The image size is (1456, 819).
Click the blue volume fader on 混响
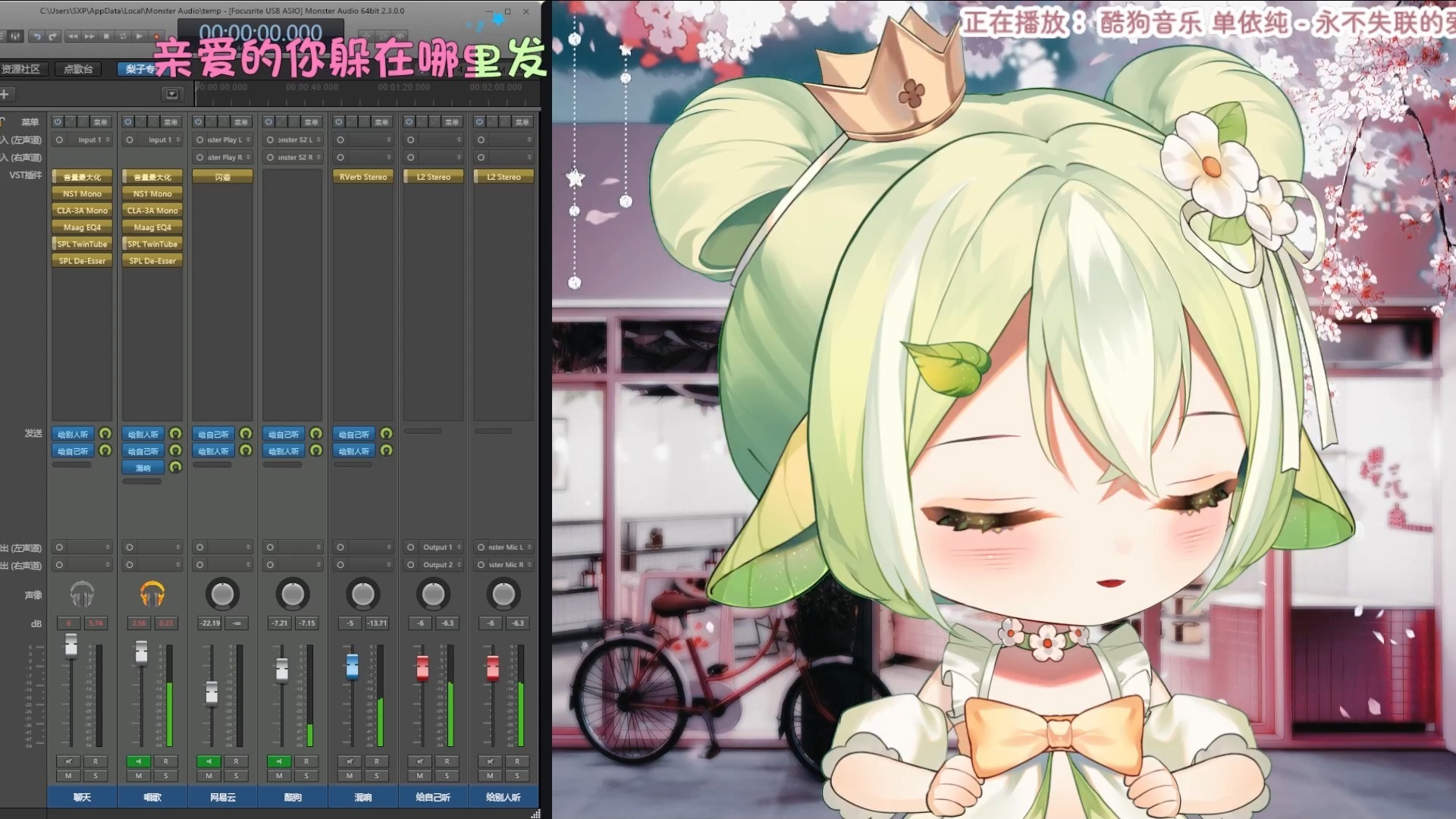click(x=352, y=666)
